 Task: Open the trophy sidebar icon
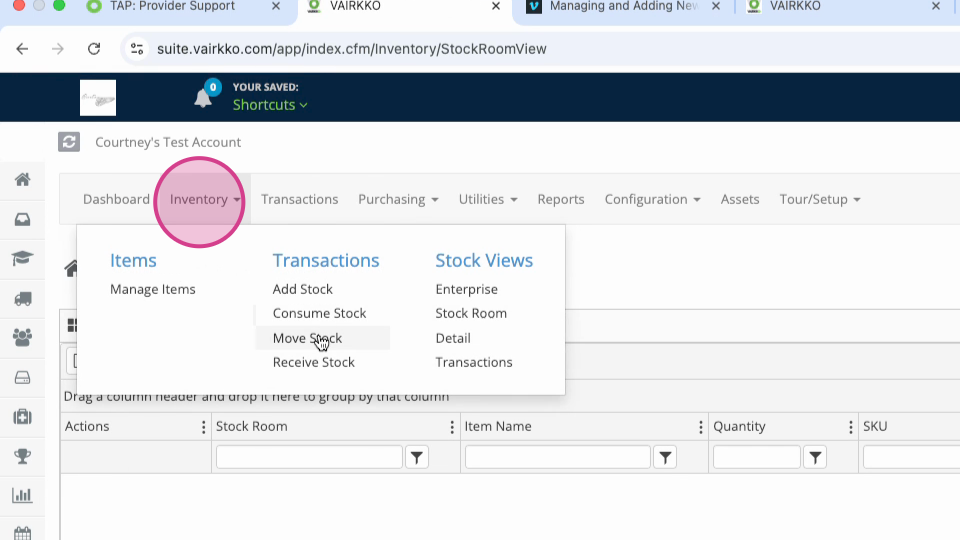click(x=23, y=456)
